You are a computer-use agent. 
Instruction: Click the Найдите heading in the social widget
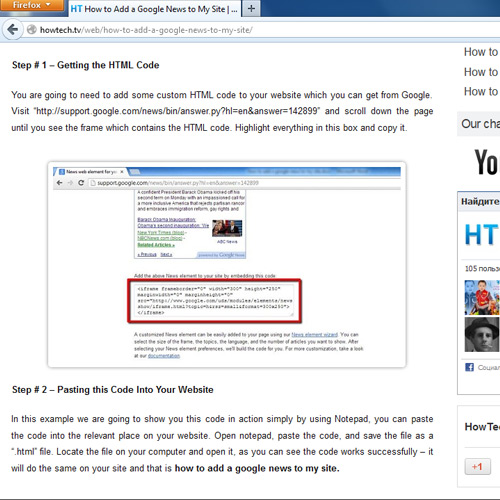[x=480, y=202]
